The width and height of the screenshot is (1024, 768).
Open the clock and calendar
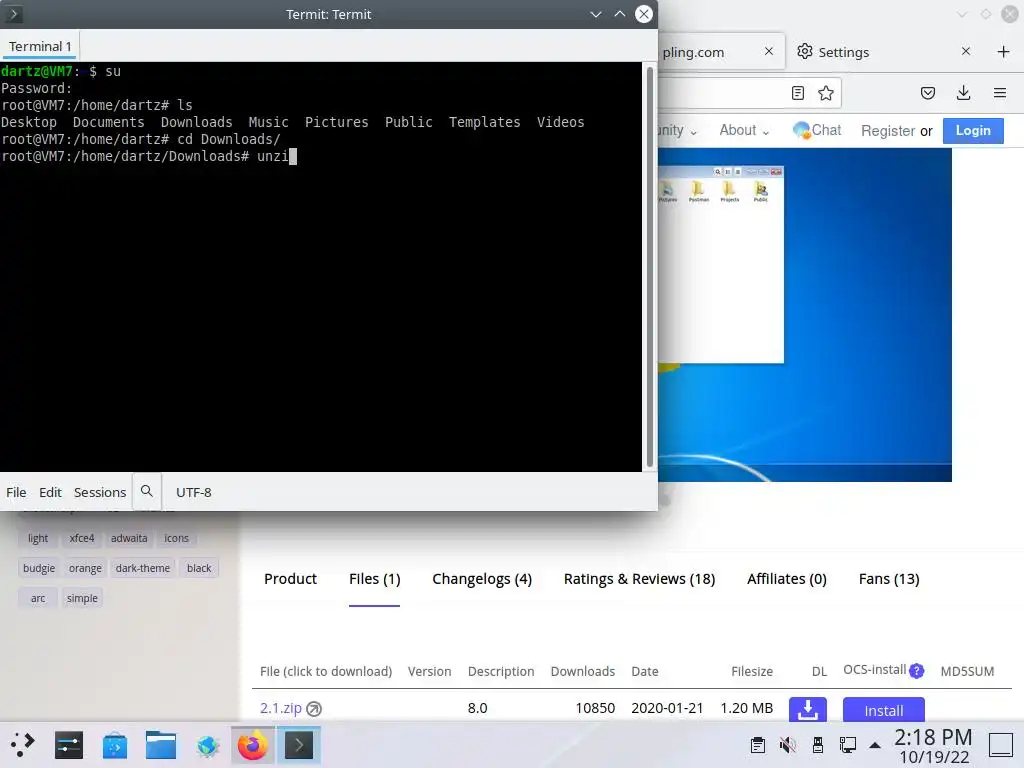click(x=933, y=746)
